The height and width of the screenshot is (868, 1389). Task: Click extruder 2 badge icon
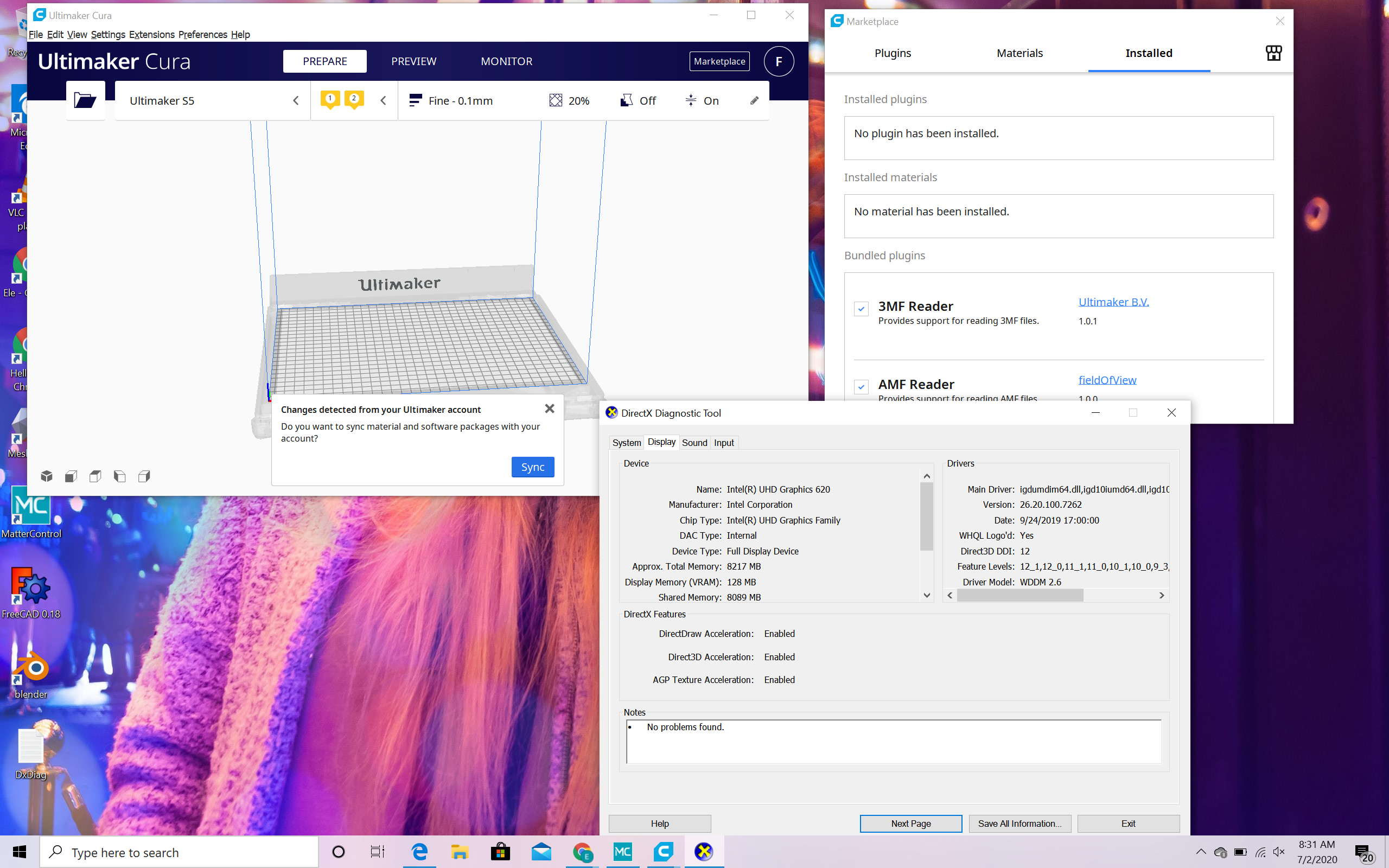pos(354,99)
